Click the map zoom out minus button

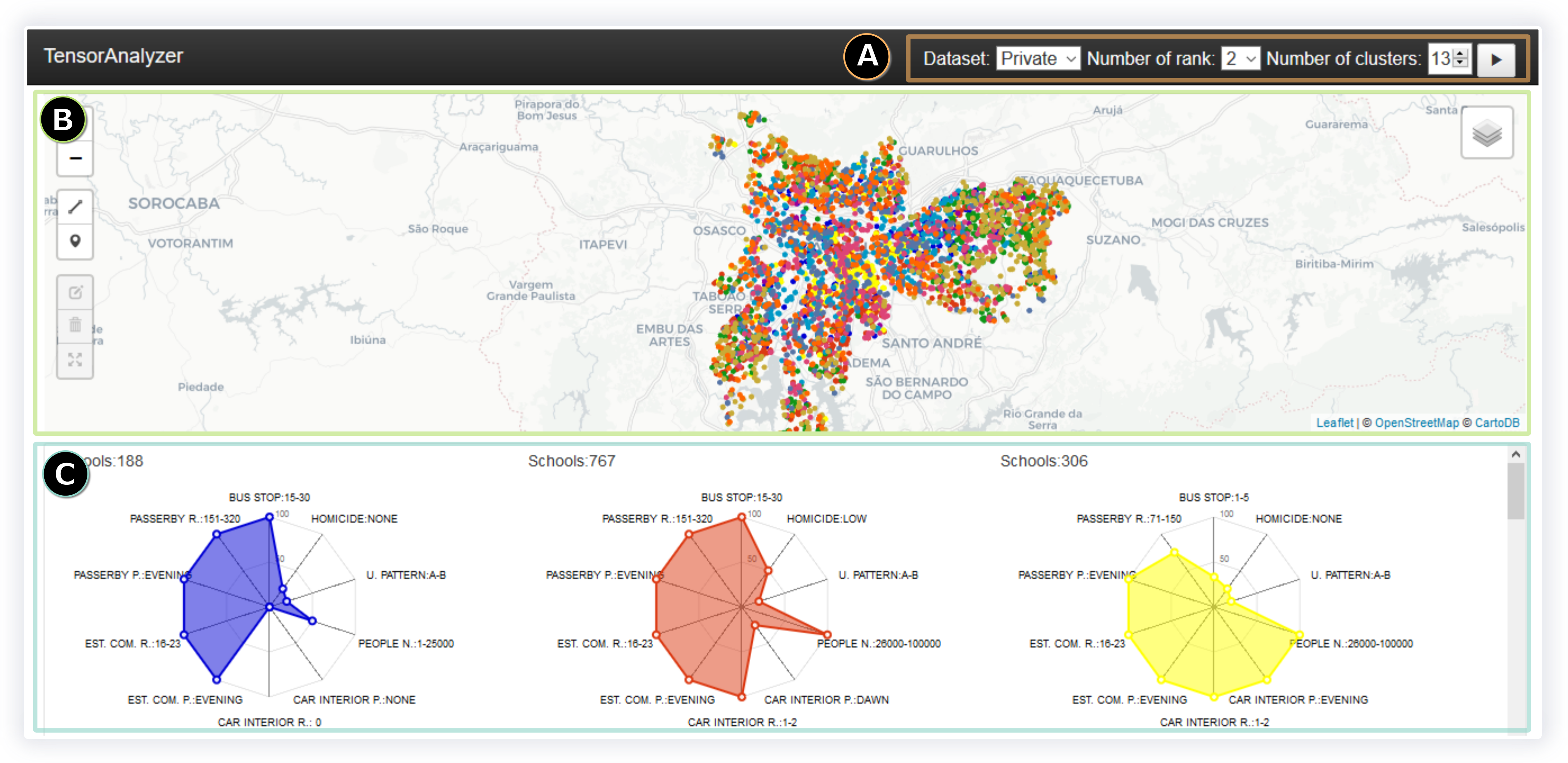coord(76,159)
